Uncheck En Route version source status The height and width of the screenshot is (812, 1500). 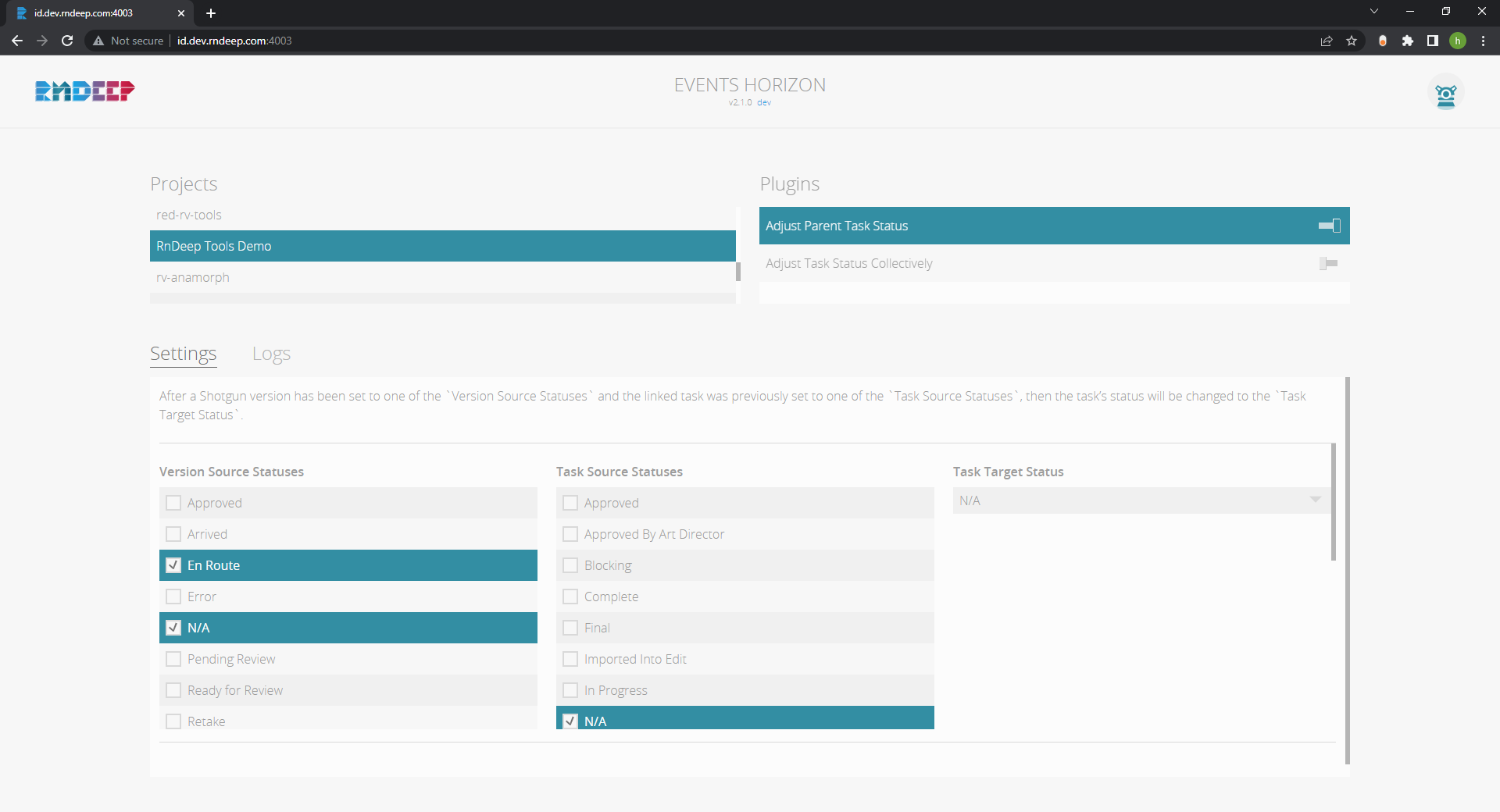pyautogui.click(x=173, y=565)
